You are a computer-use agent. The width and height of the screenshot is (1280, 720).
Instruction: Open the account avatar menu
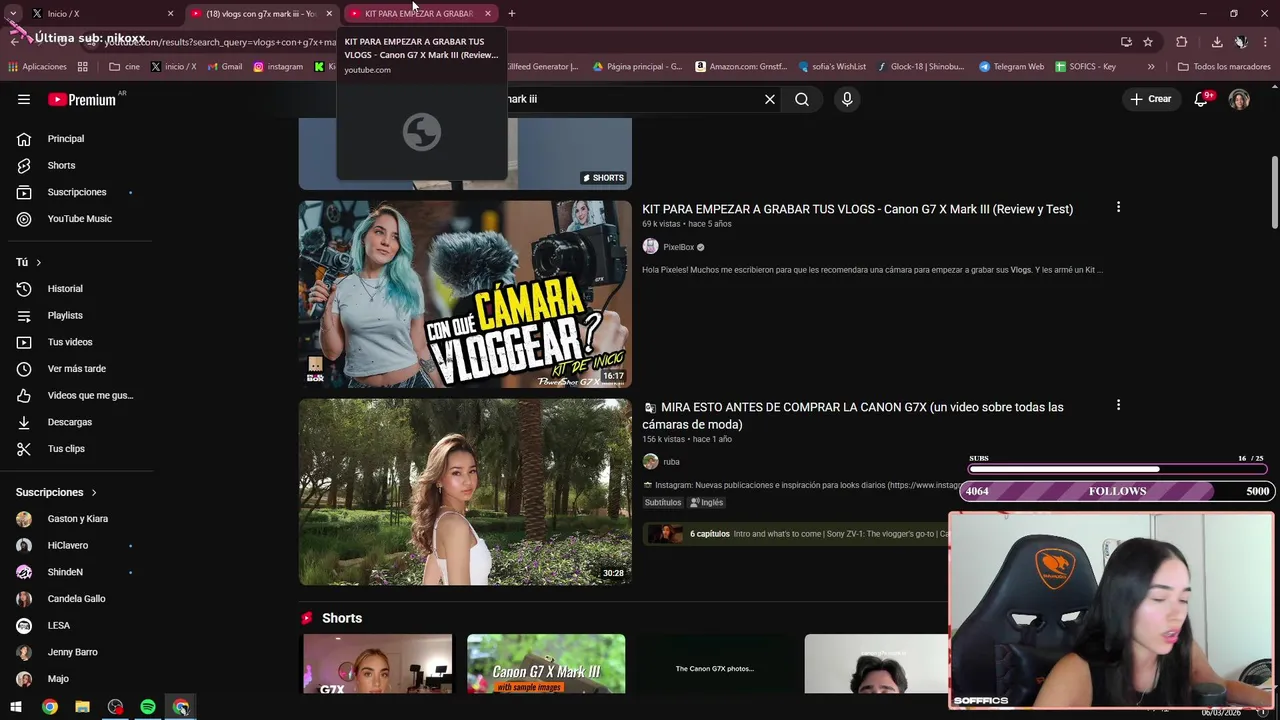point(1239,99)
